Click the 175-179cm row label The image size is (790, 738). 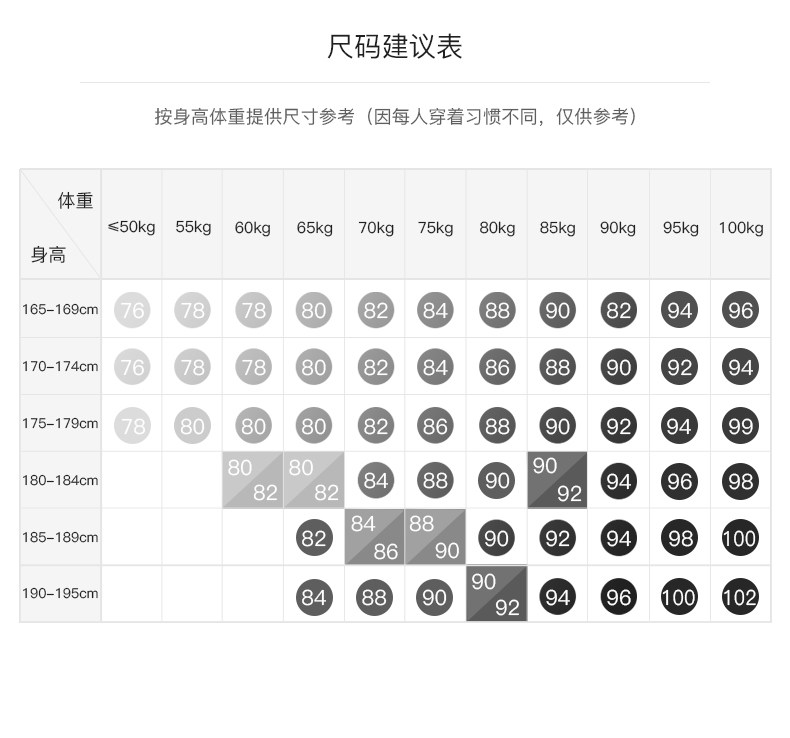click(60, 423)
